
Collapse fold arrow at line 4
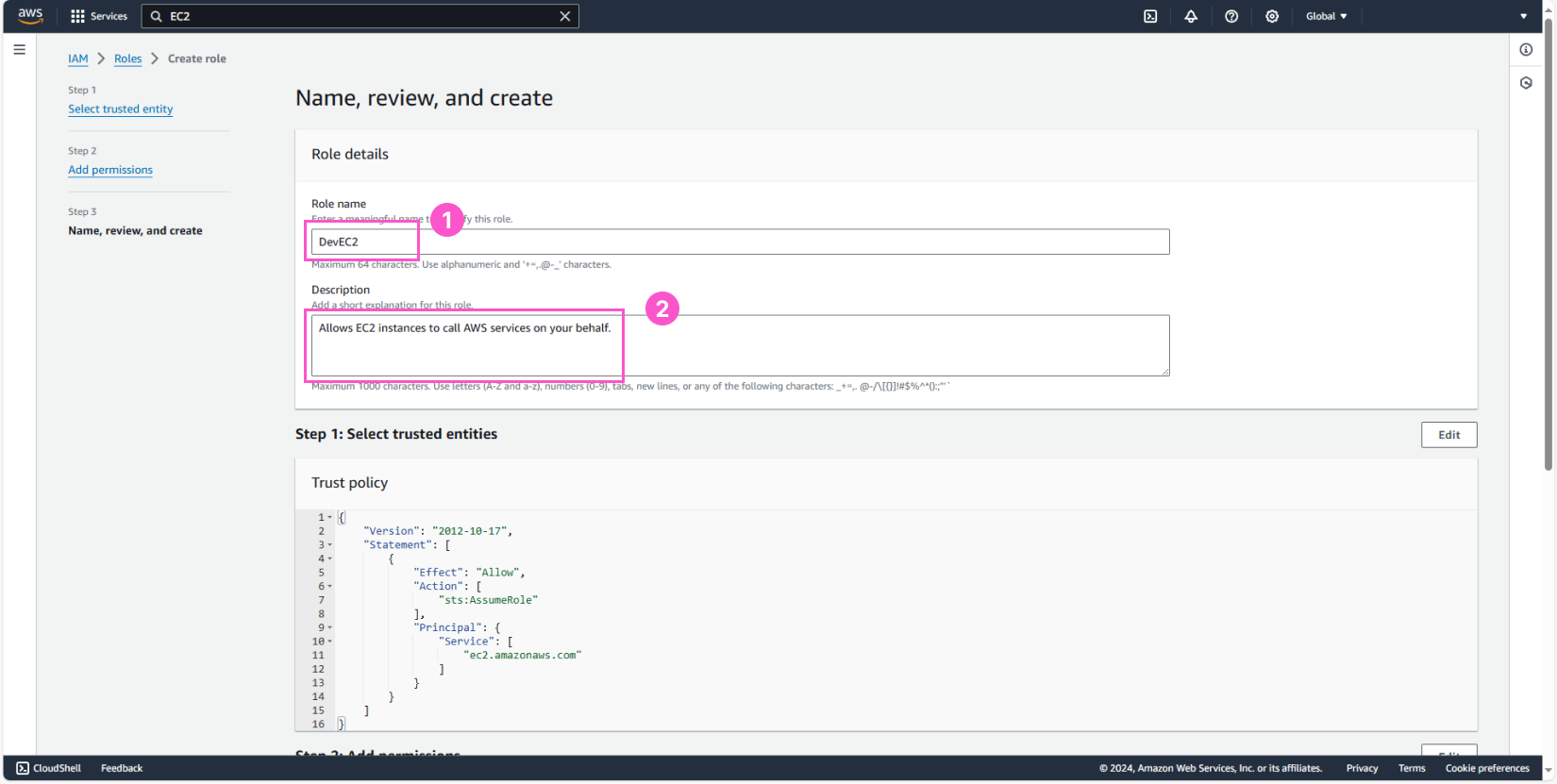pyautogui.click(x=329, y=559)
